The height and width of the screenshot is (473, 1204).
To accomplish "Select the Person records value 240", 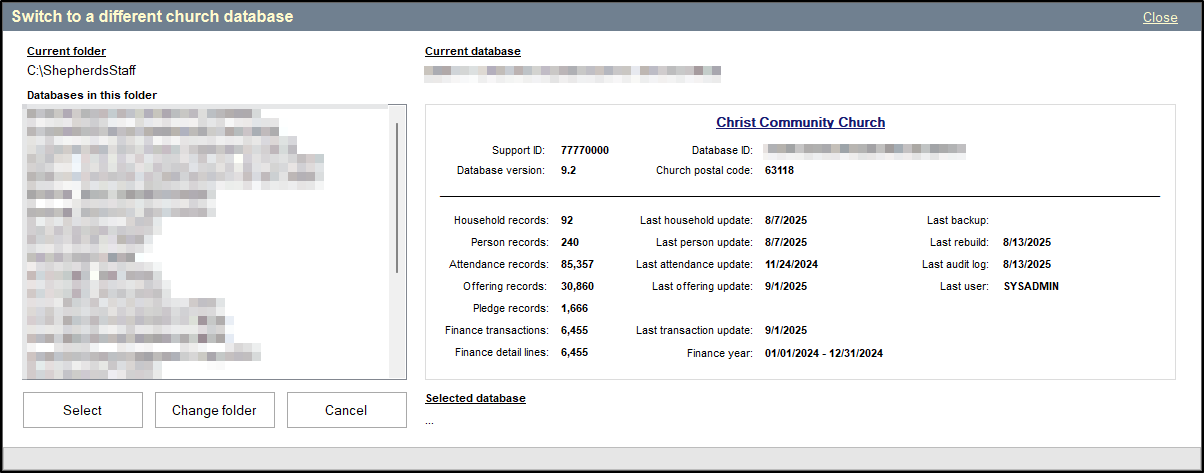I will (570, 242).
